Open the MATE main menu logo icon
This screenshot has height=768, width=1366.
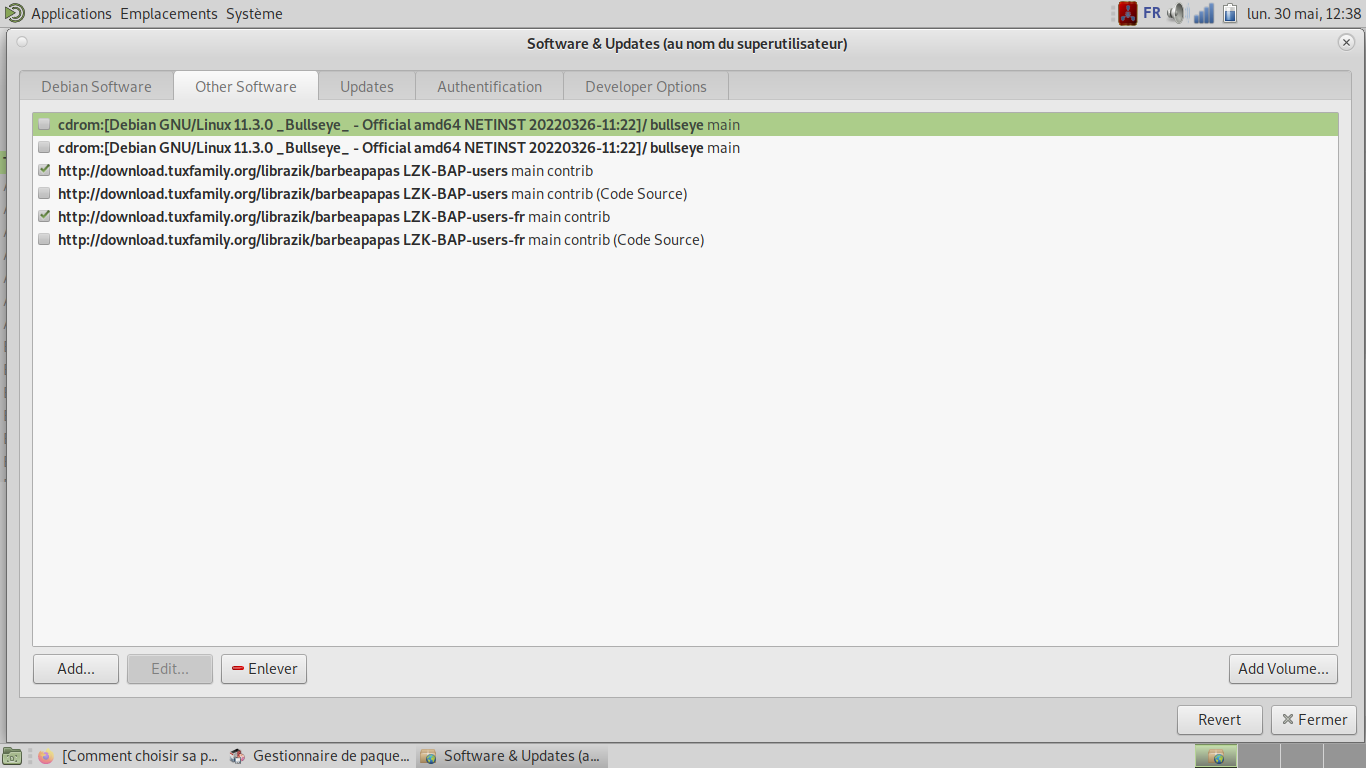pyautogui.click(x=14, y=13)
